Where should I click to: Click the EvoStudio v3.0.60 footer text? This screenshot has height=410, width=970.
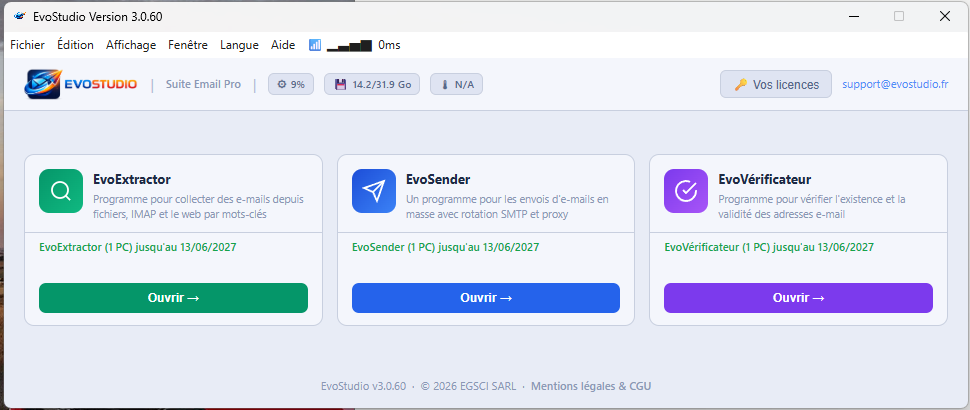tap(363, 387)
